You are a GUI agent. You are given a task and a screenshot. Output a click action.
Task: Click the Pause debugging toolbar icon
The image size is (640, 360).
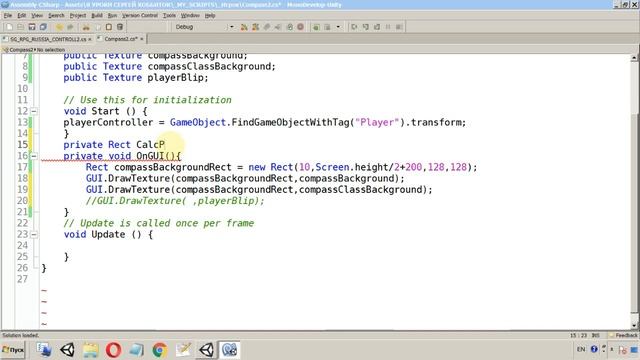tap(388, 27)
